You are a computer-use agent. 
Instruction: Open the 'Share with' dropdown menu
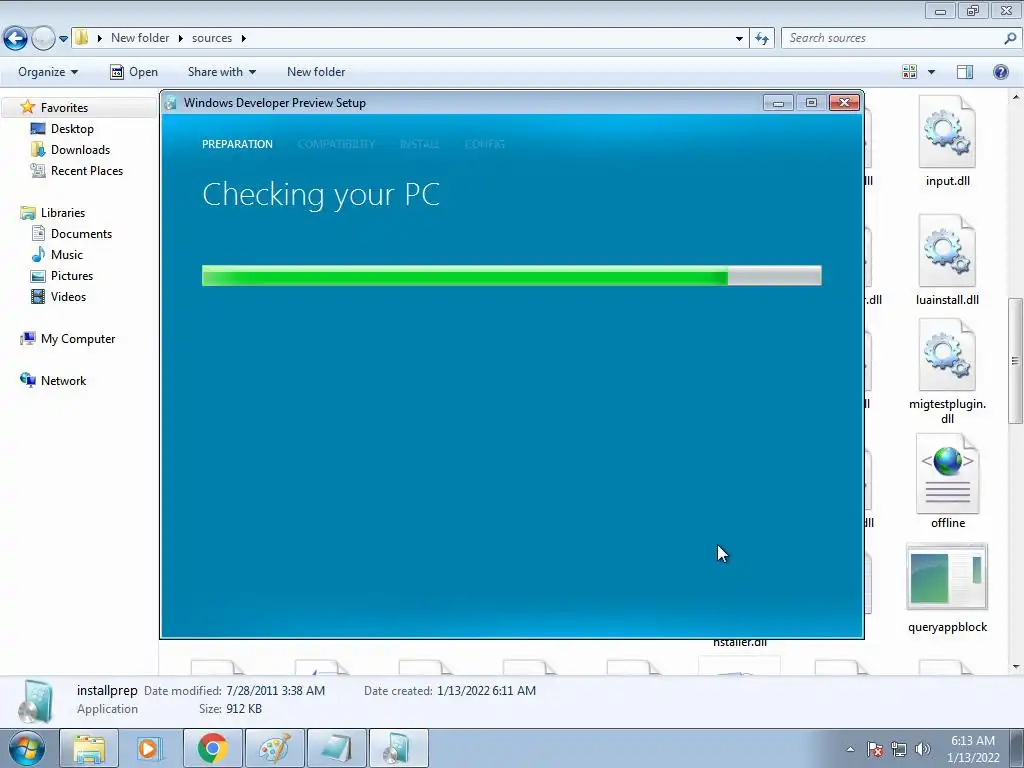pos(221,72)
